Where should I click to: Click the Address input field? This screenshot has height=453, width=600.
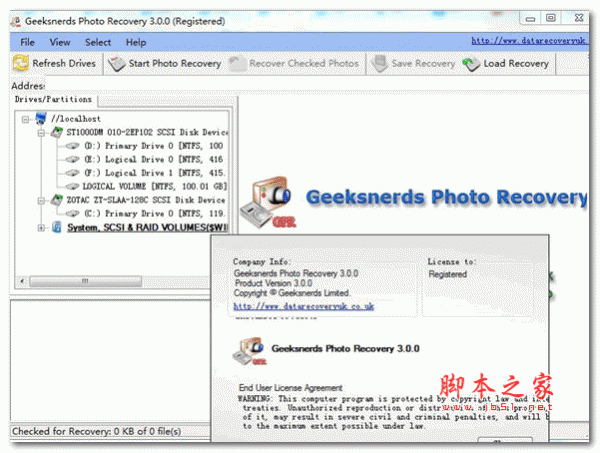317,85
